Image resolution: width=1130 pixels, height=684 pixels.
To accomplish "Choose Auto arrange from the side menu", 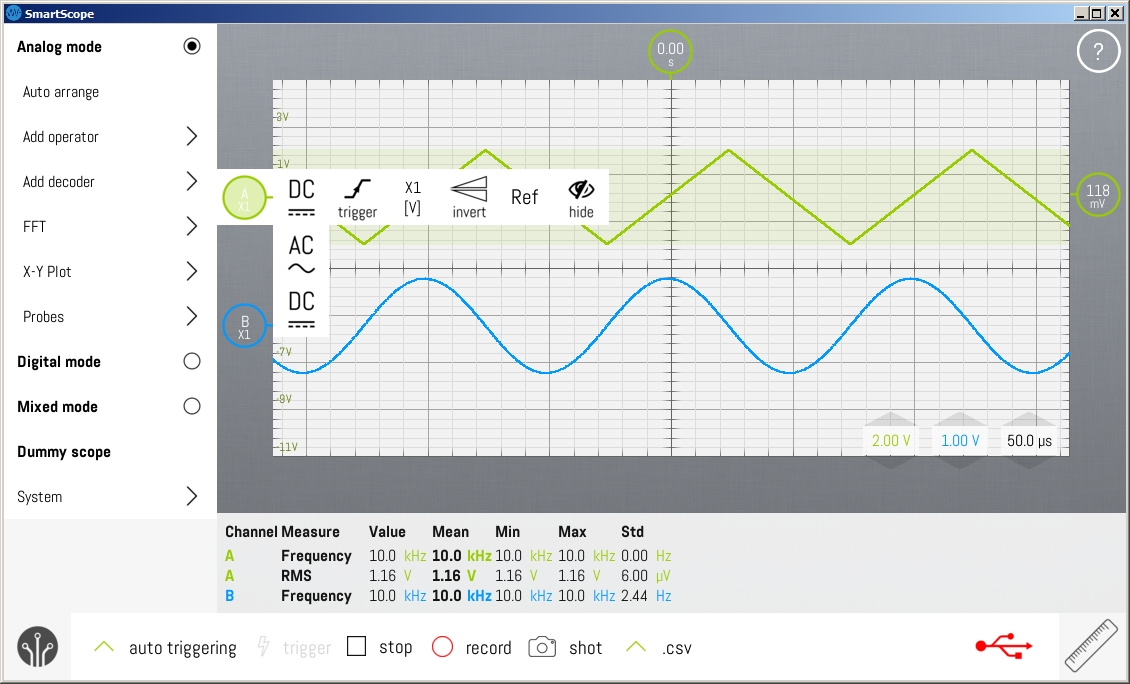I will [x=61, y=92].
